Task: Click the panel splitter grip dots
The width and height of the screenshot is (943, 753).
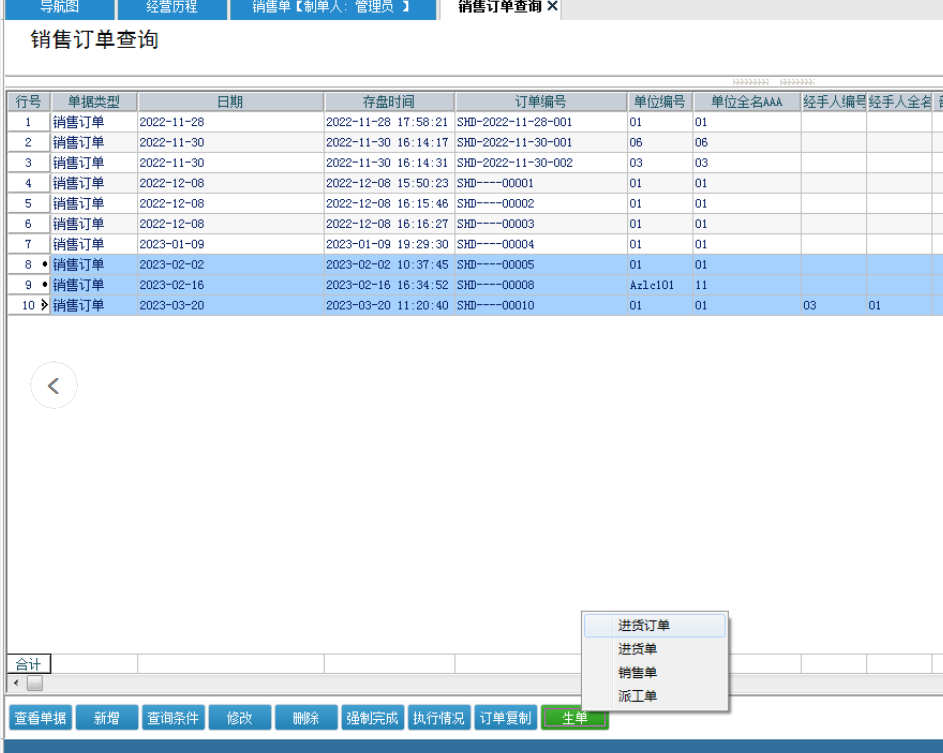Action: tap(773, 82)
